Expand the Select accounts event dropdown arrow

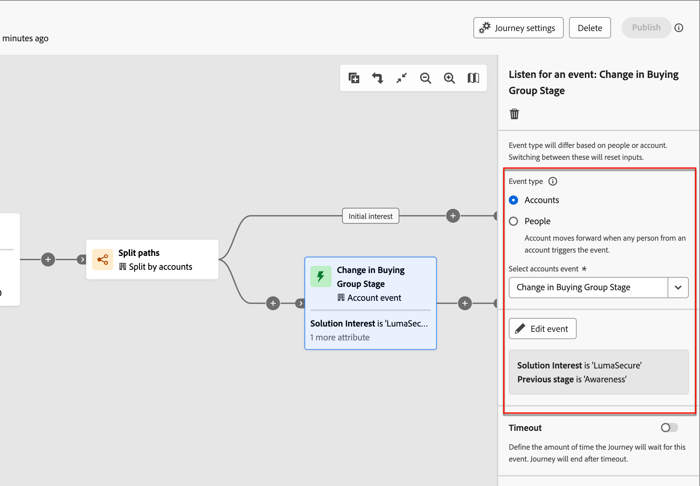(678, 288)
